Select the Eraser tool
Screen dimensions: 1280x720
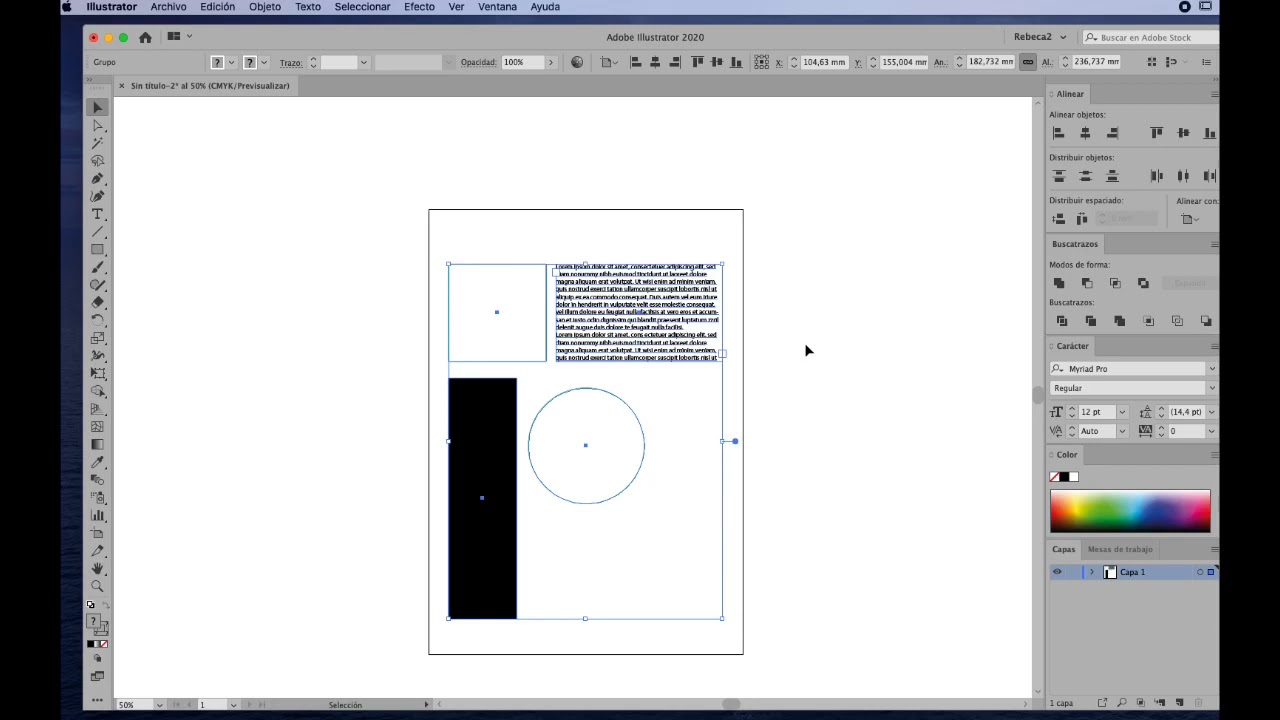click(97, 303)
